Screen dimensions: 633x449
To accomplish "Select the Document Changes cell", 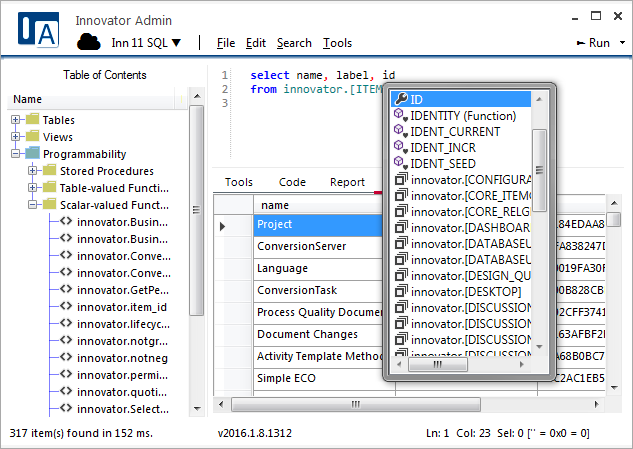I will point(318,334).
